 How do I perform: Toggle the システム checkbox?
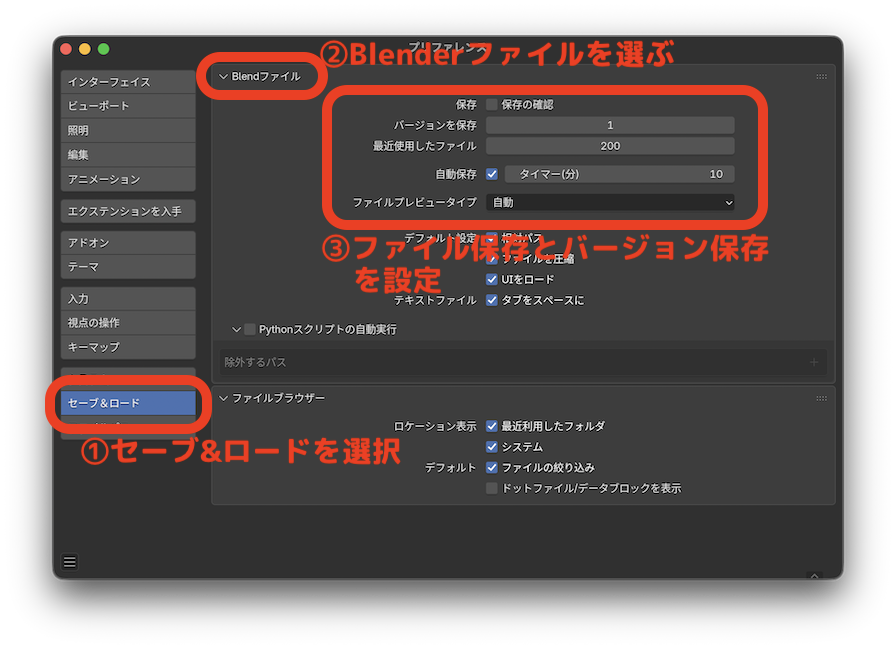[491, 447]
